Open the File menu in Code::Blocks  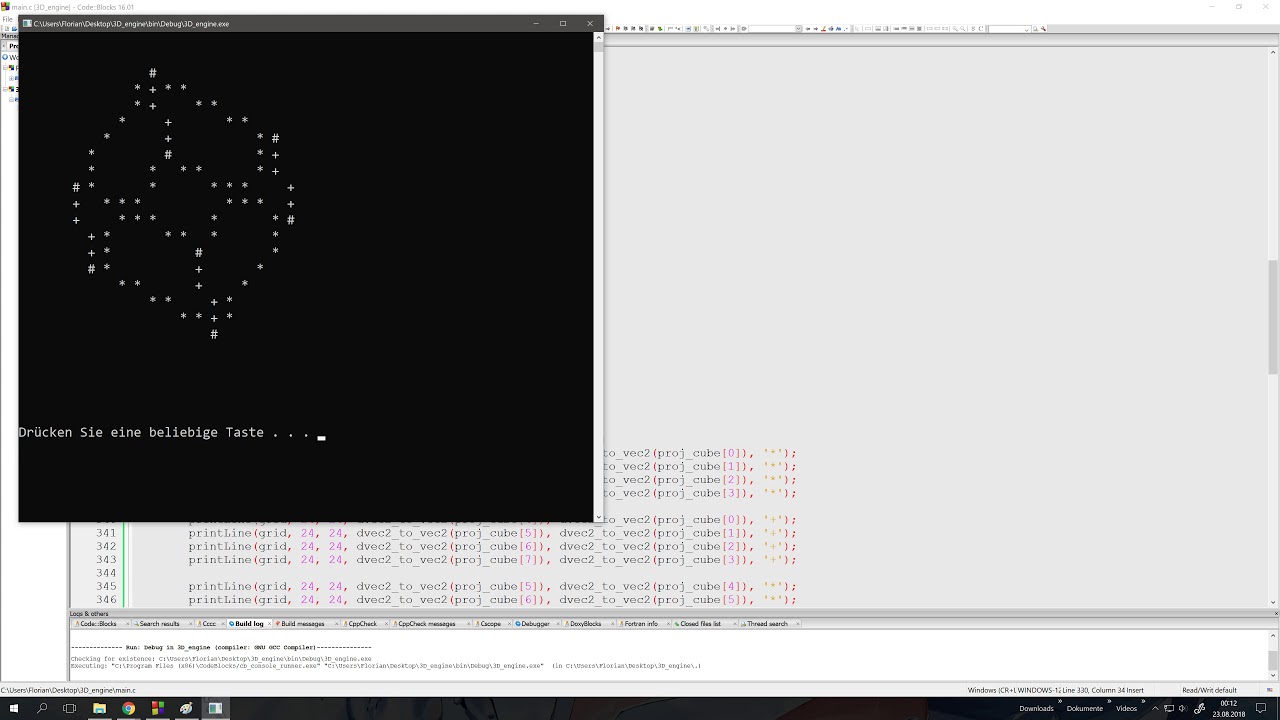tap(7, 19)
